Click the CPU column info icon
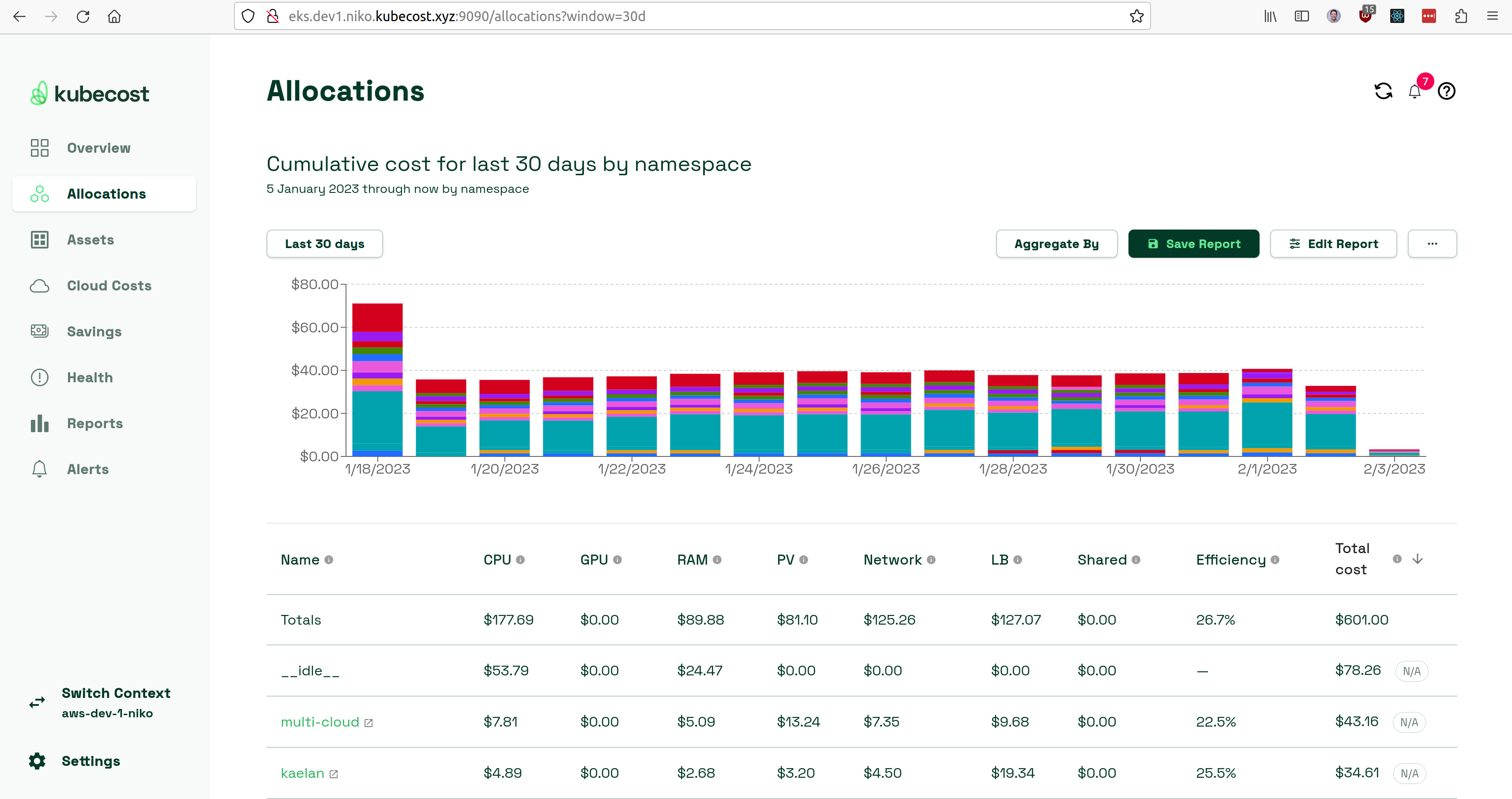The image size is (1512, 799). point(520,560)
